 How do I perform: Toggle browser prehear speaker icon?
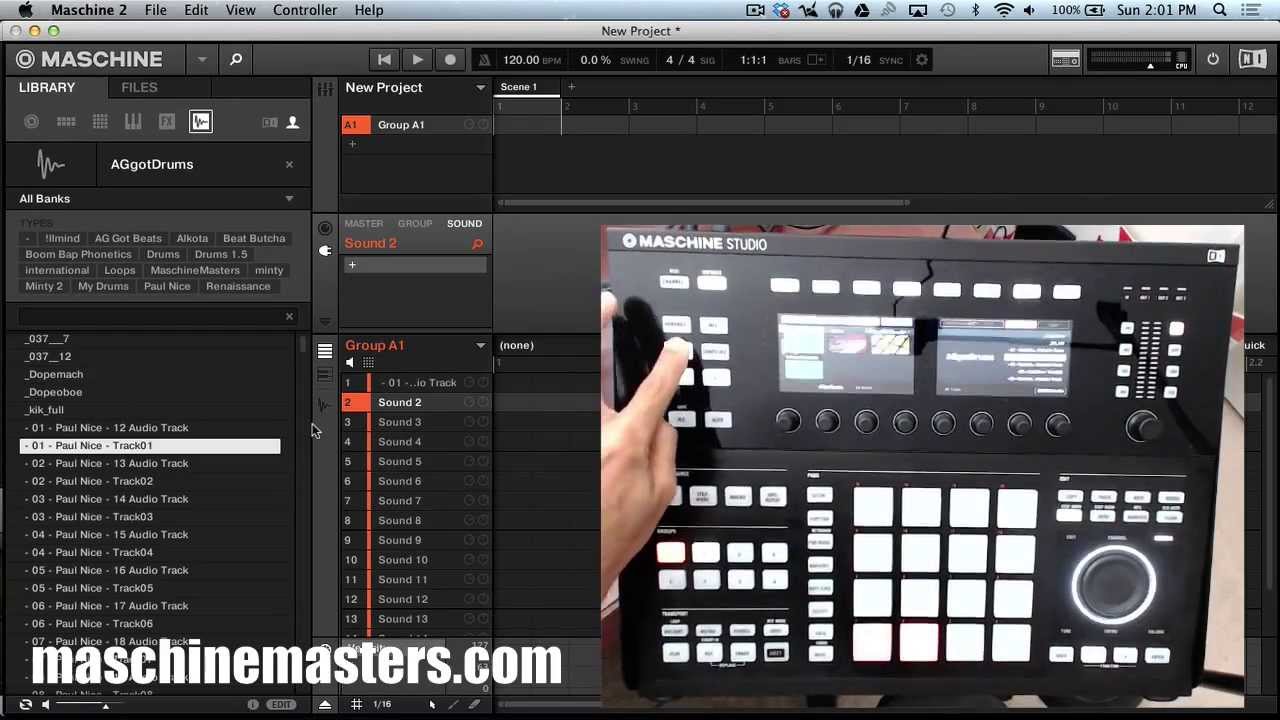coord(45,705)
